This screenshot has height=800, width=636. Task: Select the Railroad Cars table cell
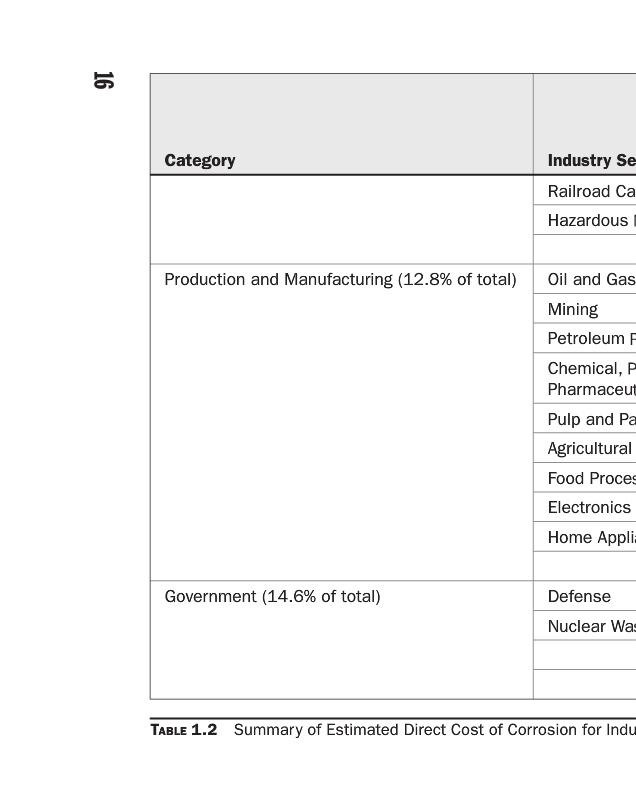(x=591, y=191)
